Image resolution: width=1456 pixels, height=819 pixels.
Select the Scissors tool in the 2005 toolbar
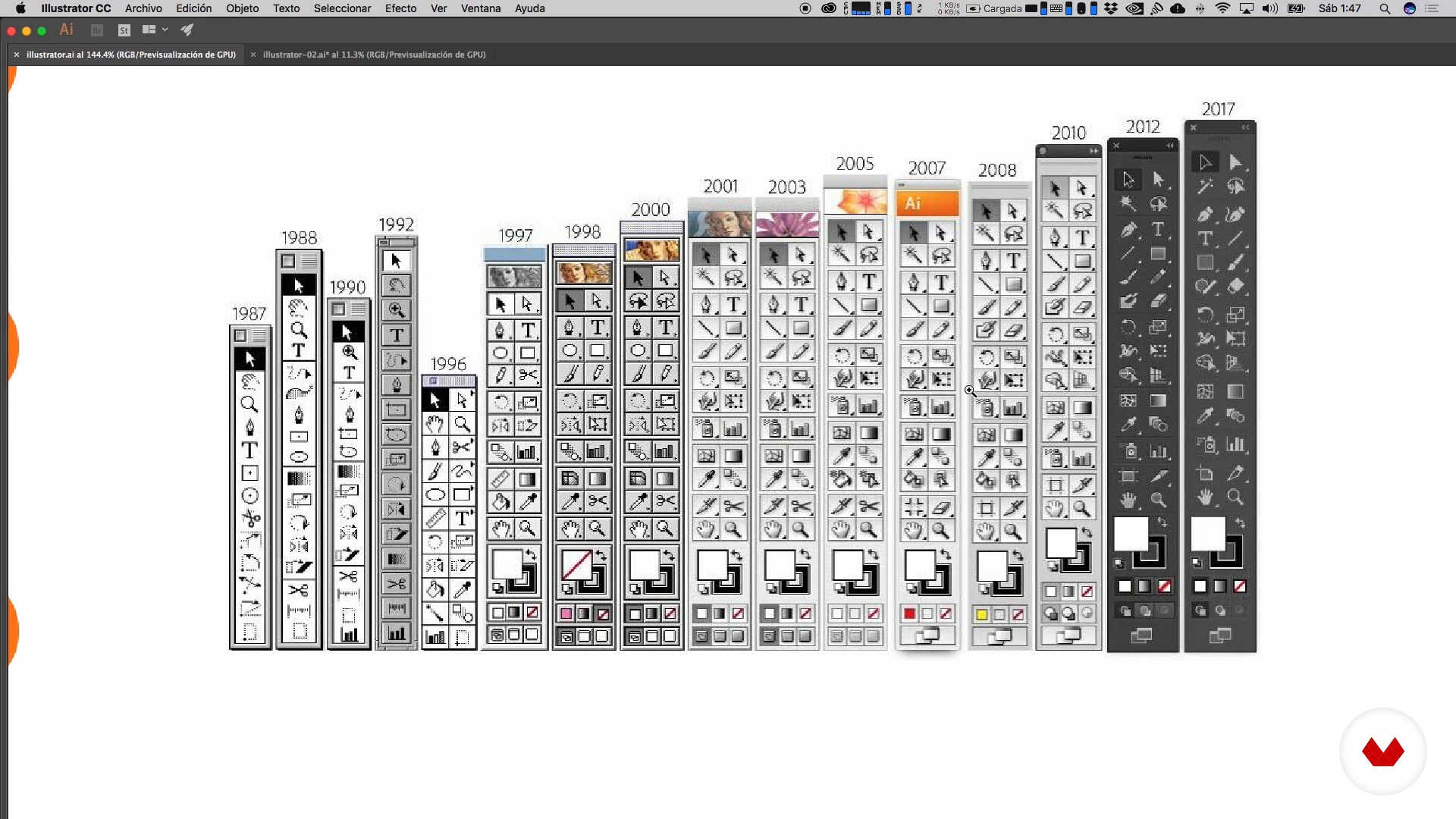point(869,506)
